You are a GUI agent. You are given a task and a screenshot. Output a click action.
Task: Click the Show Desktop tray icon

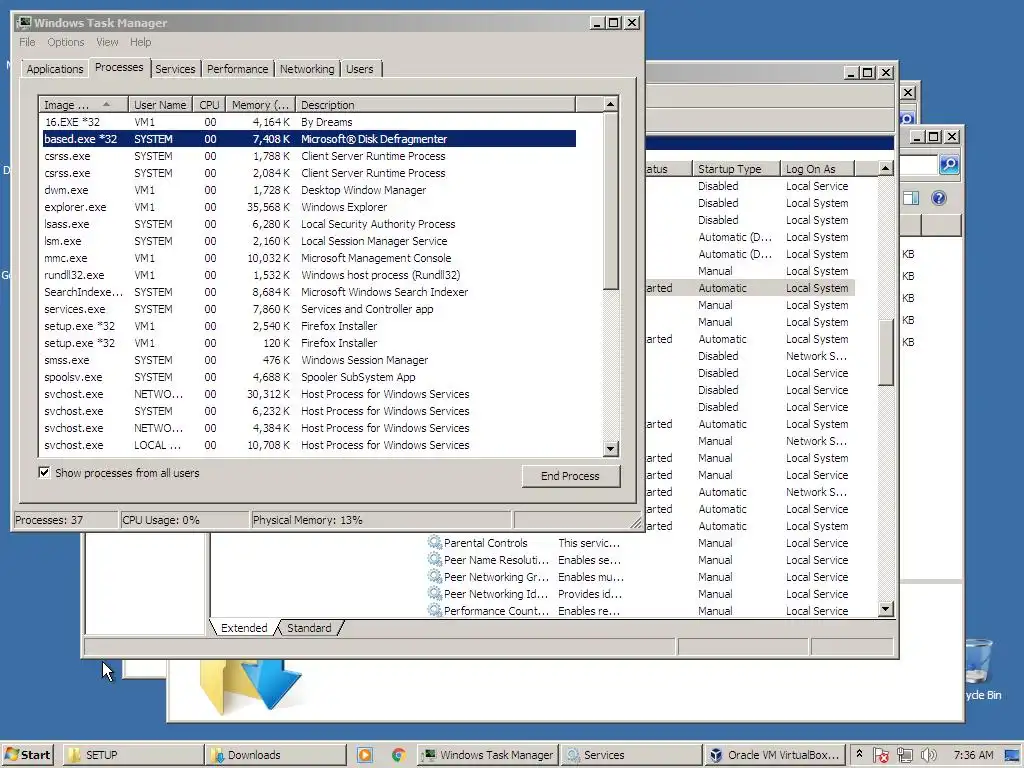pos(1012,755)
